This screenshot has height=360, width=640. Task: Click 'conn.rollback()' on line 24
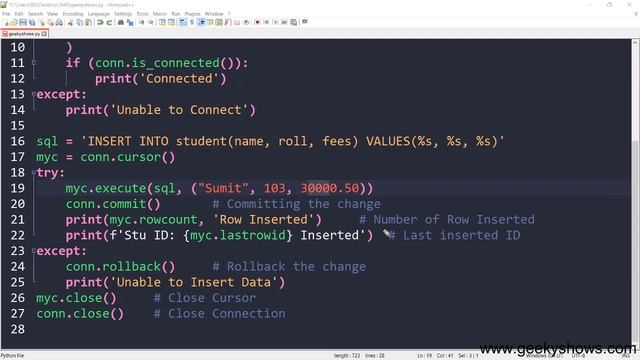point(120,267)
